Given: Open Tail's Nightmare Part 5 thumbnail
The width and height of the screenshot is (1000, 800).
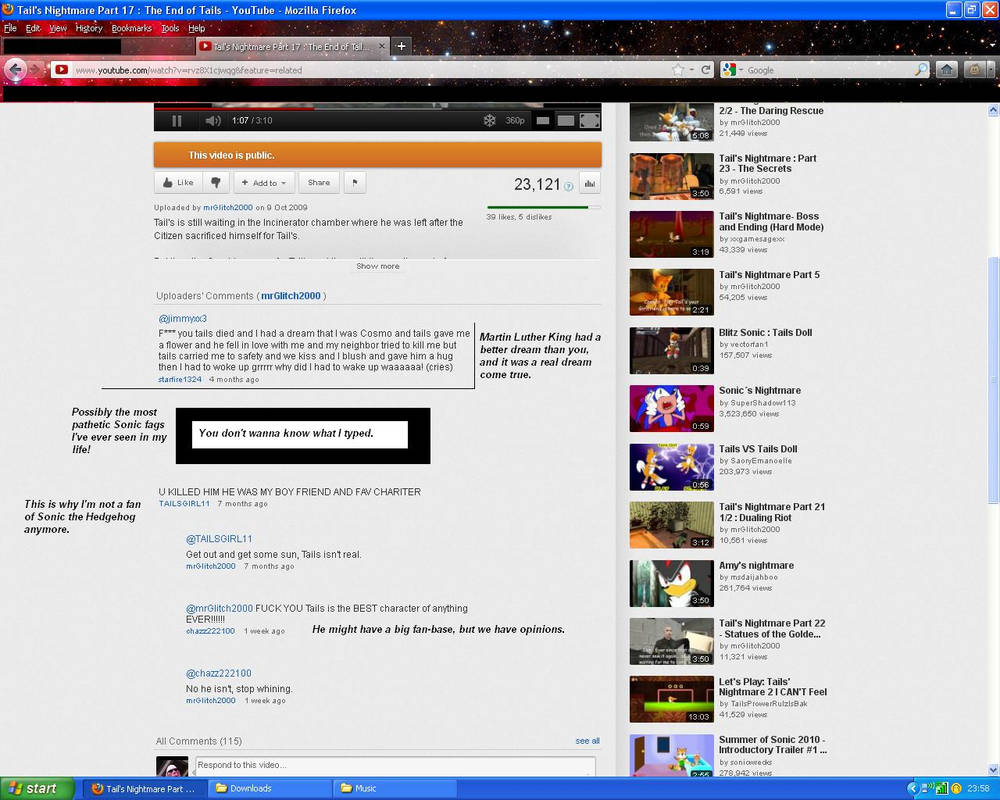Looking at the screenshot, I should [671, 292].
